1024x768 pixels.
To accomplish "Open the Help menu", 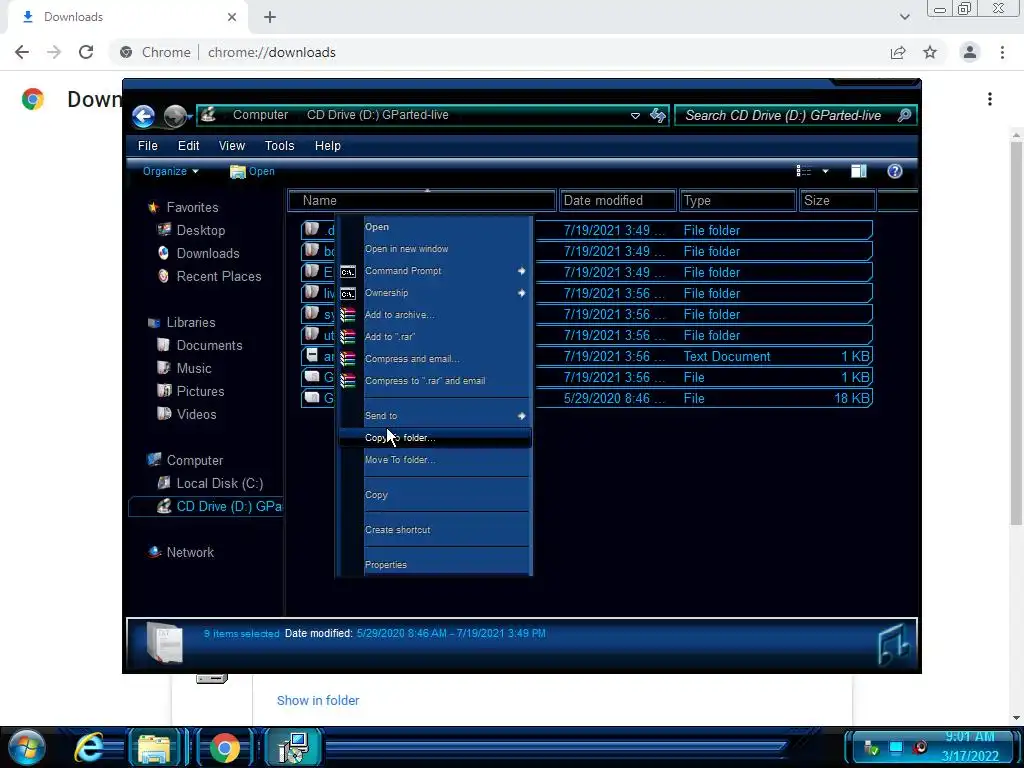I will point(328,146).
